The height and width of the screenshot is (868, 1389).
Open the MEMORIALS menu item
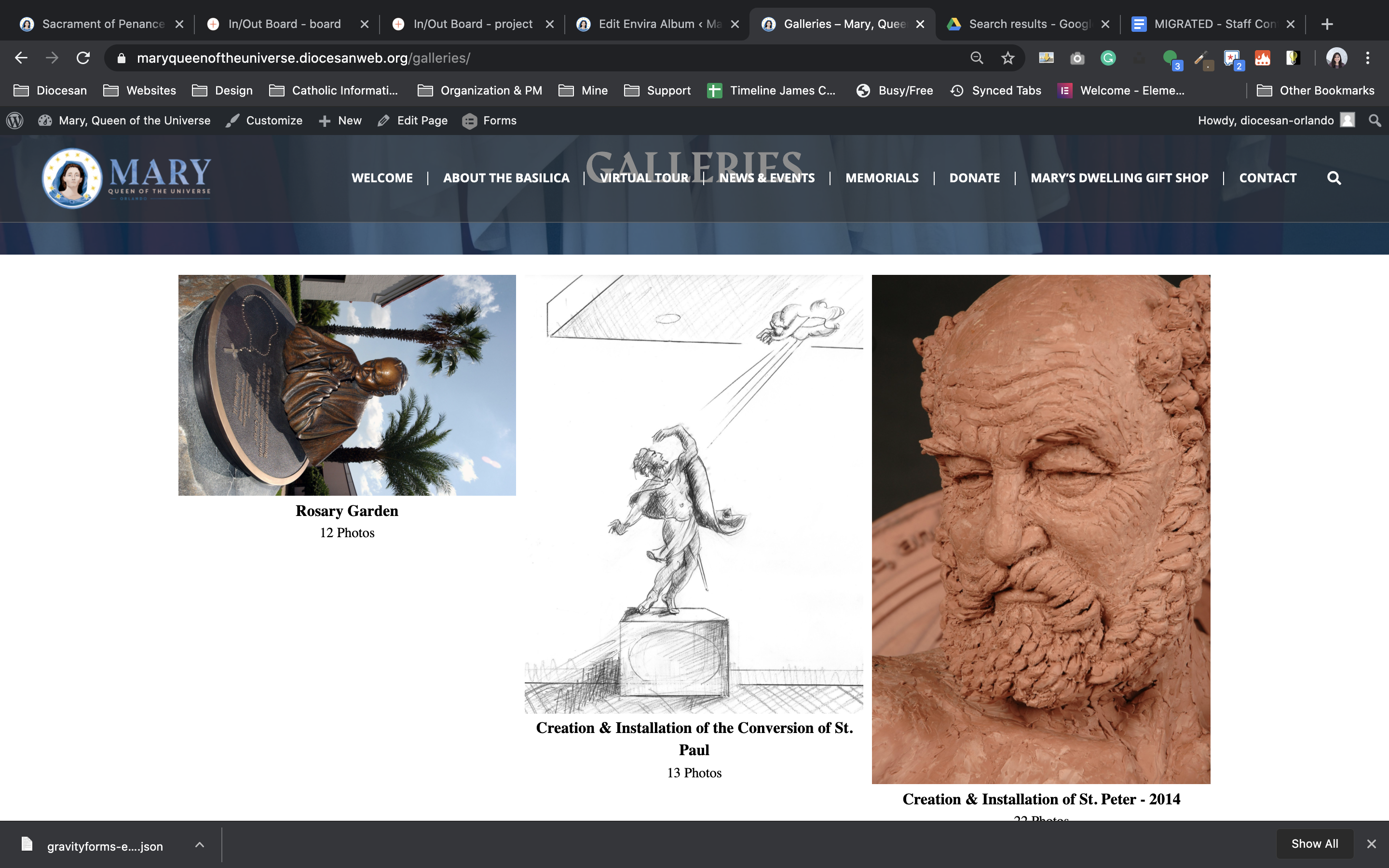pos(882,178)
